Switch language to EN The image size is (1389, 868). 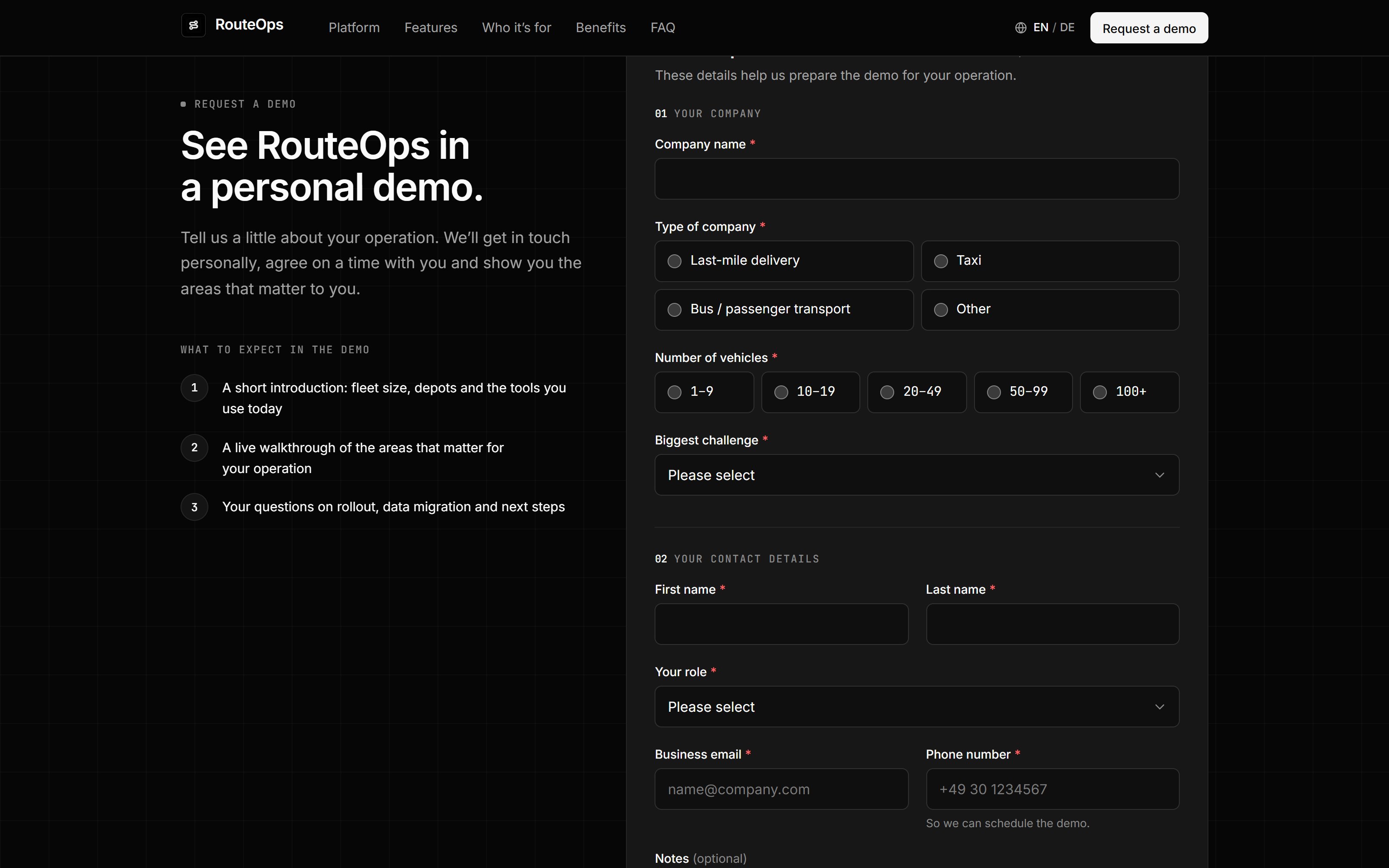point(1040,27)
